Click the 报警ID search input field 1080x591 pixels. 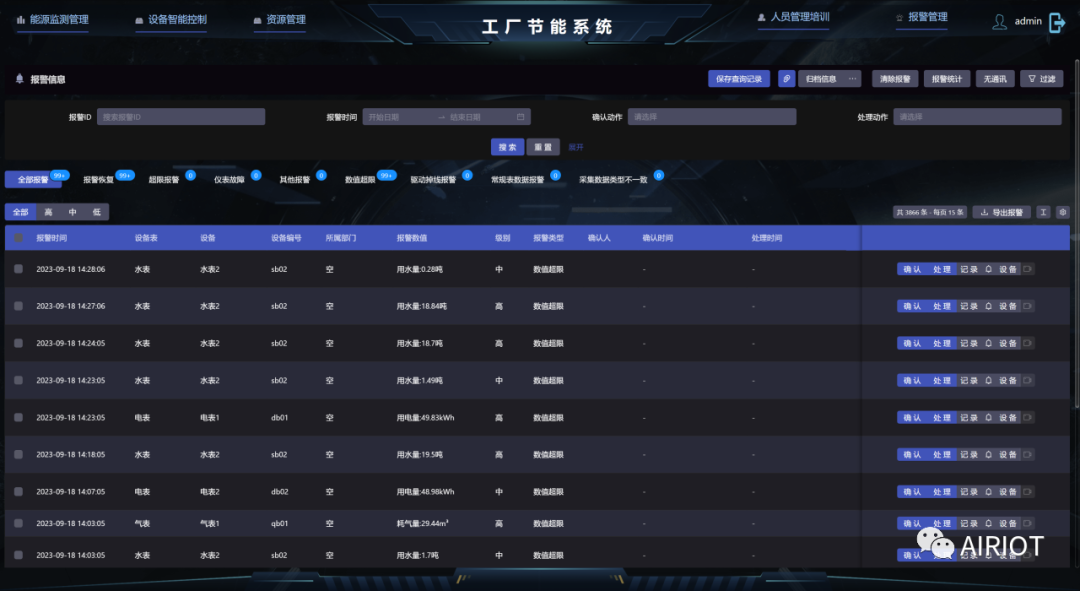(x=181, y=117)
